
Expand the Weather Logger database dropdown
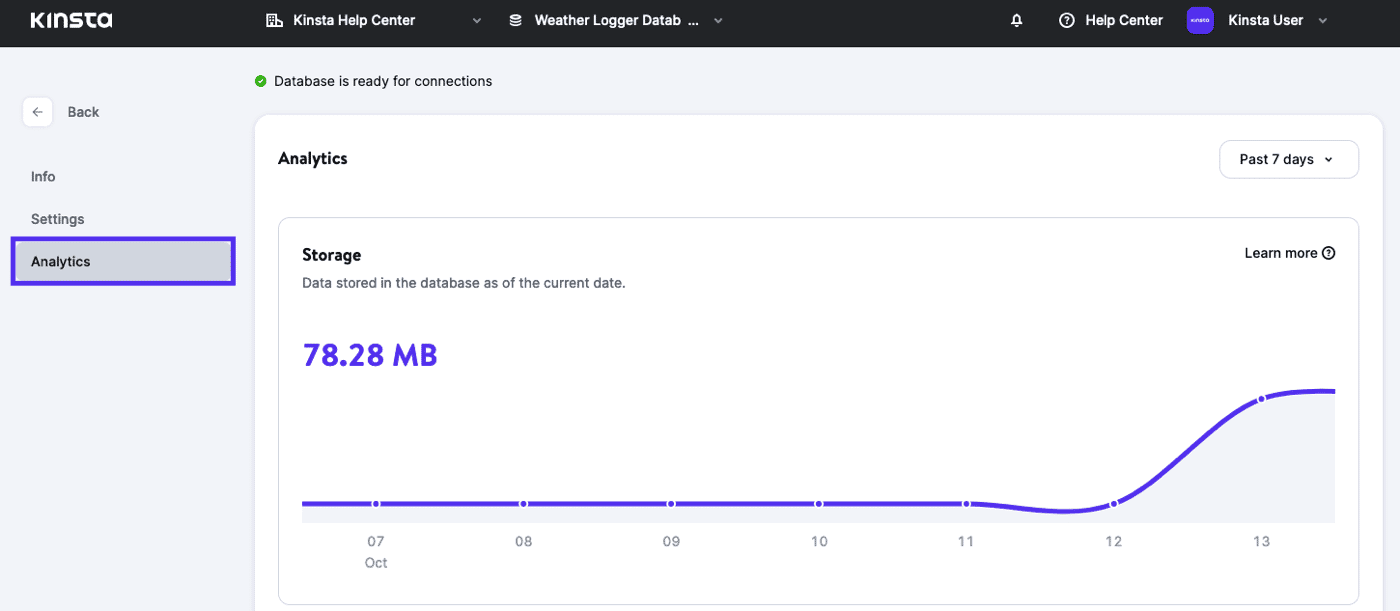(x=718, y=20)
